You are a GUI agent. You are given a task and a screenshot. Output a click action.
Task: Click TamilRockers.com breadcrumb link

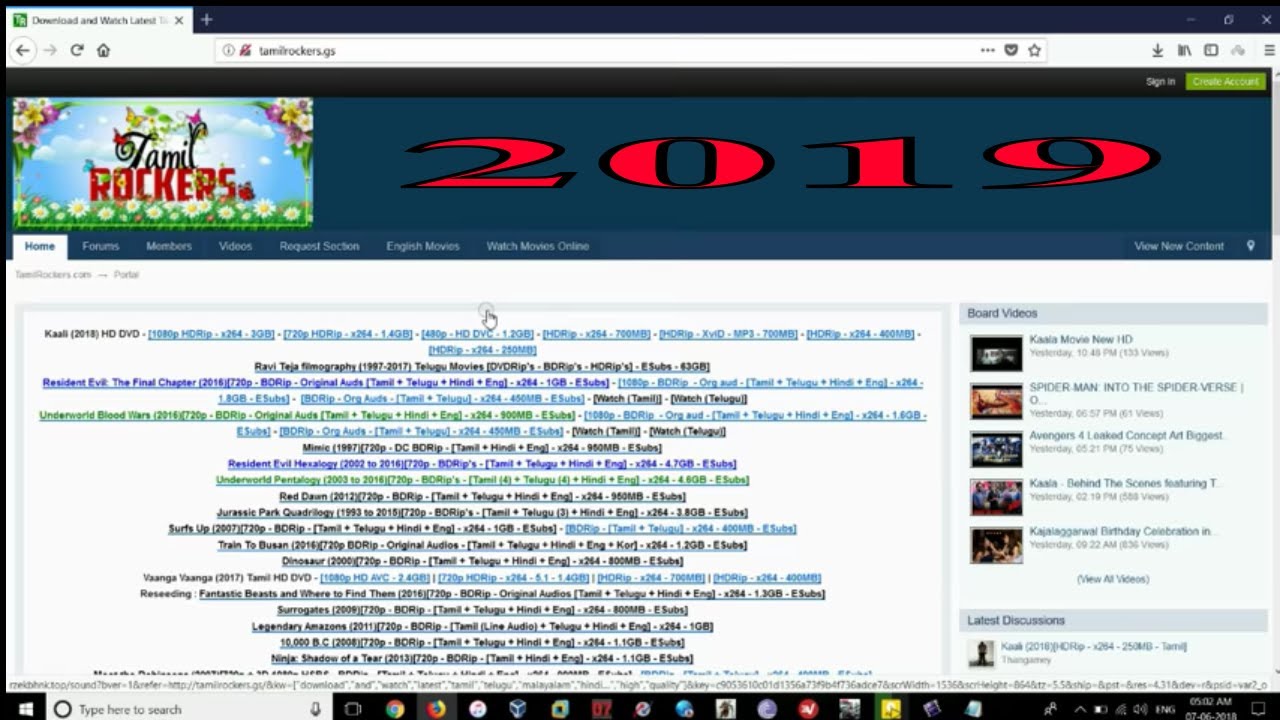pyautogui.click(x=53, y=274)
